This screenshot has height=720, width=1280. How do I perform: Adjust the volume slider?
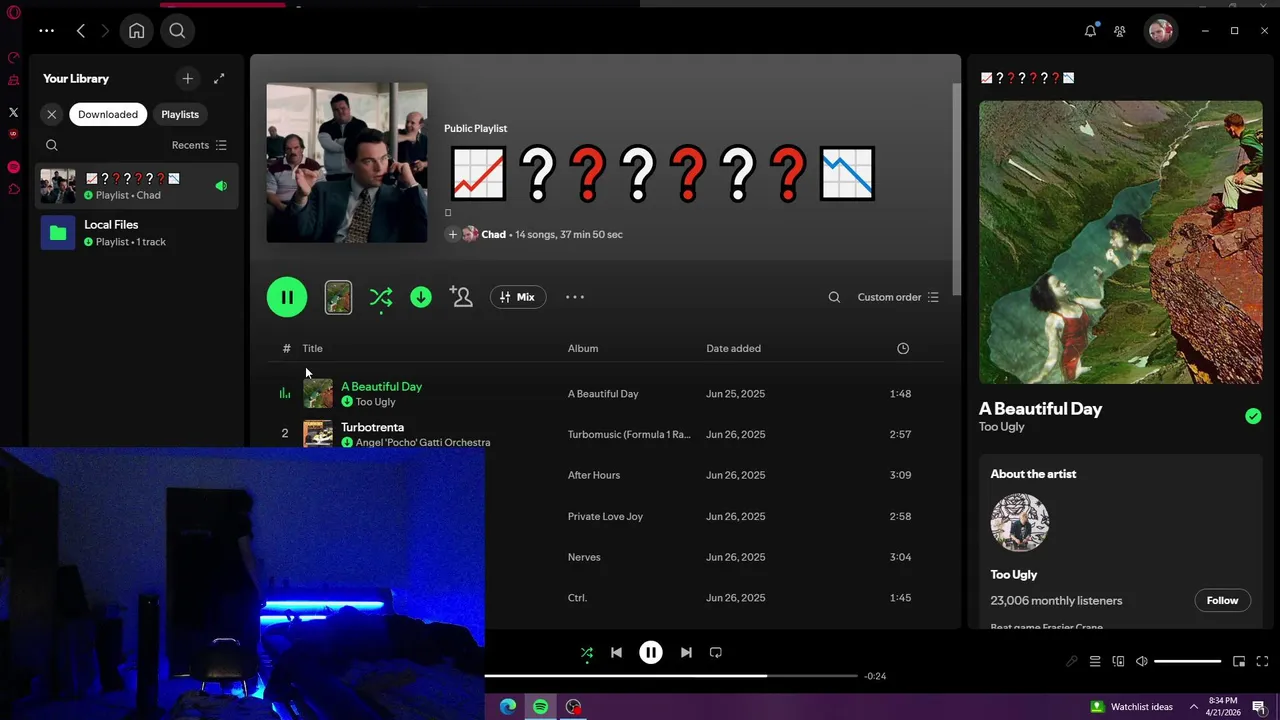click(1188, 661)
